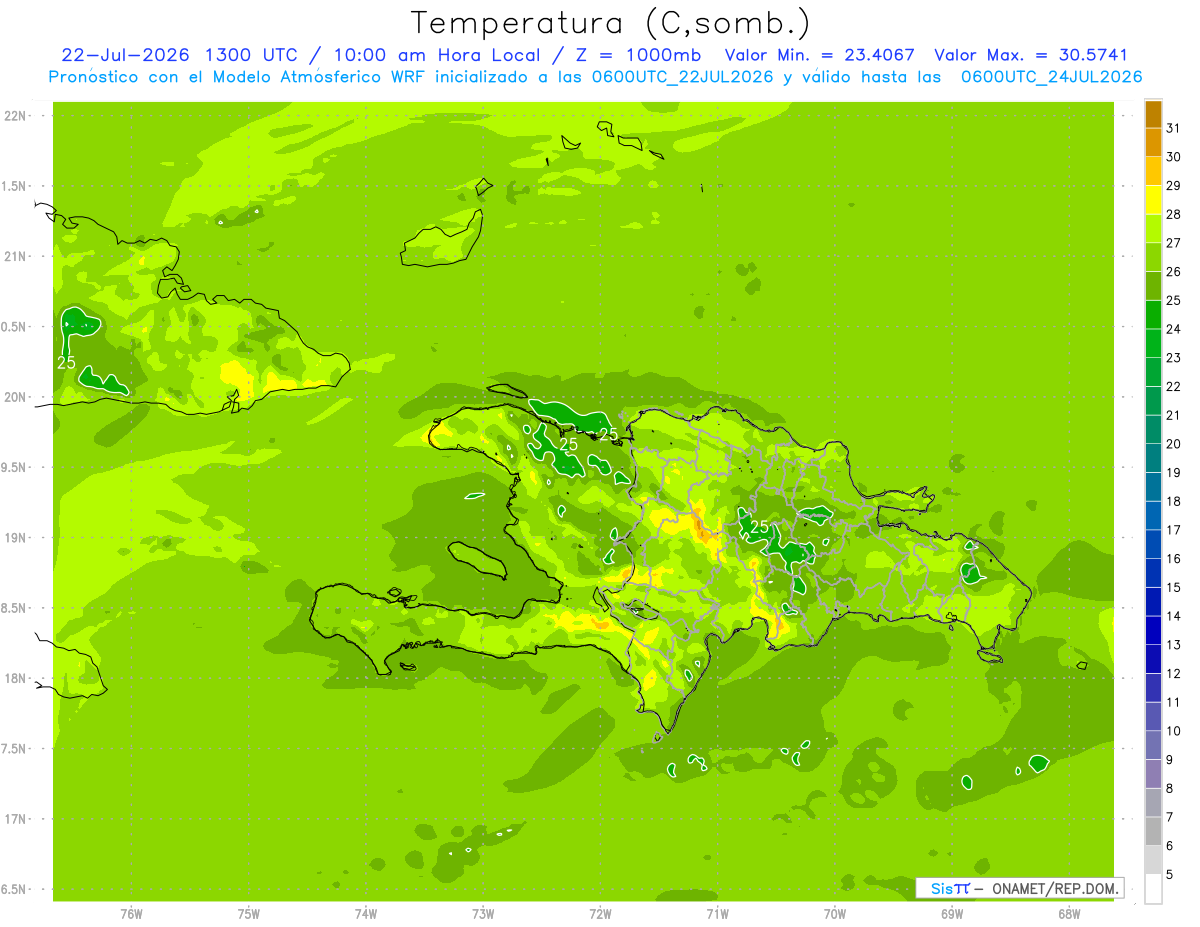Click the 18N latitude axis label
Viewport: 1200px width, 927px height.
click(16, 678)
